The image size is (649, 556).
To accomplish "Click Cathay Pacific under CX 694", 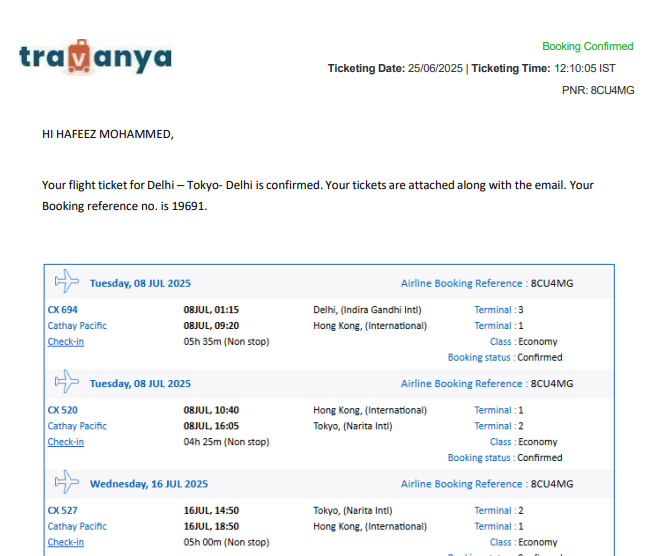I will (x=77, y=326).
